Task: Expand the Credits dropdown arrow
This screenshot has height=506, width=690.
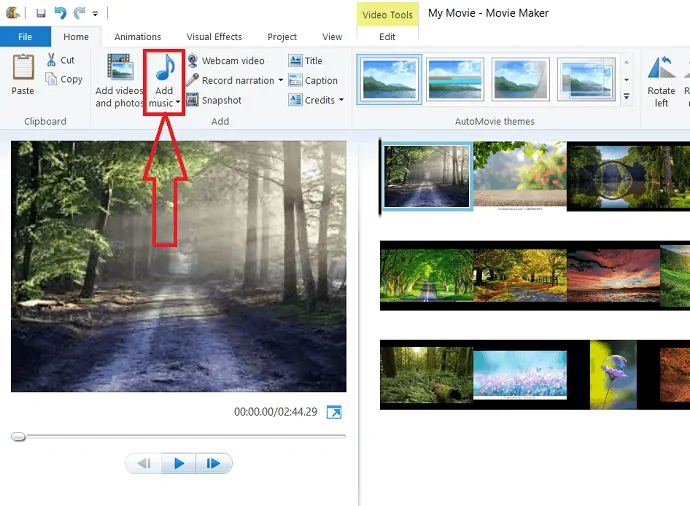Action: 341,100
